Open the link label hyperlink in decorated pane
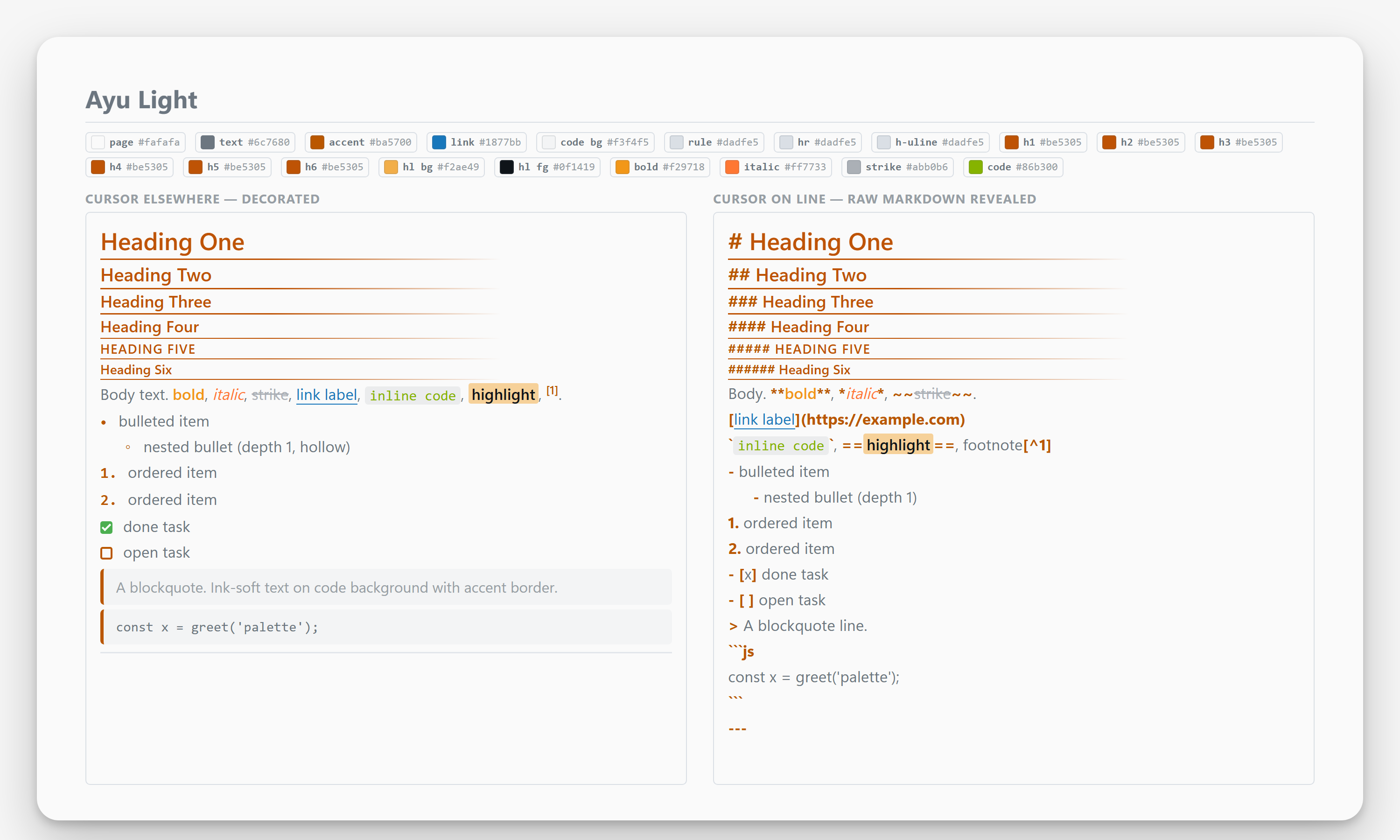This screenshot has width=1400, height=840. (327, 394)
